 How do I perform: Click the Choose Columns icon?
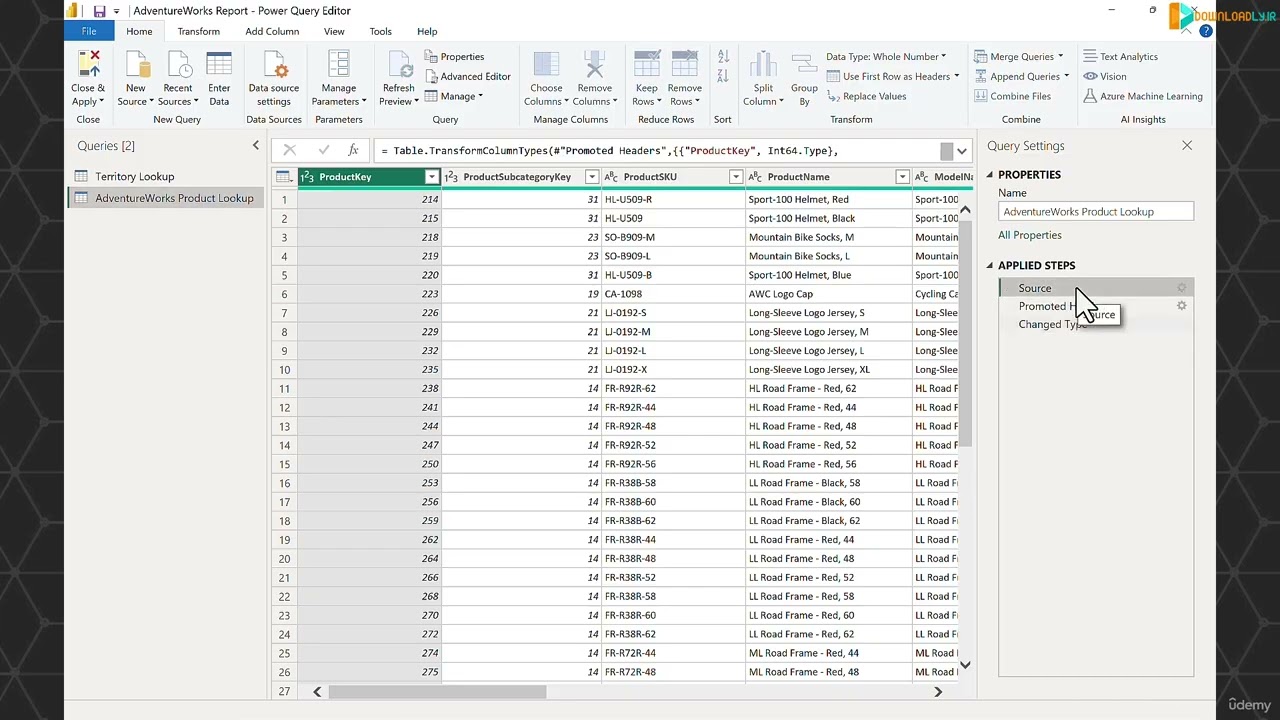546,65
